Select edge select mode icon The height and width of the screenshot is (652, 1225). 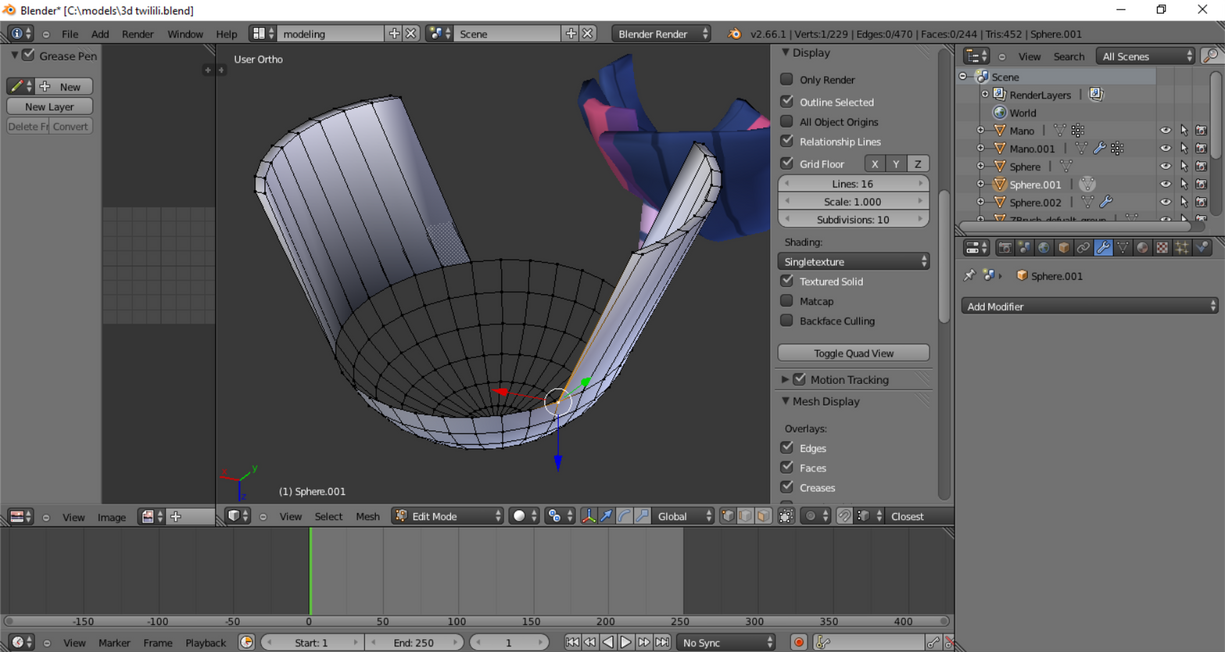[x=746, y=517]
